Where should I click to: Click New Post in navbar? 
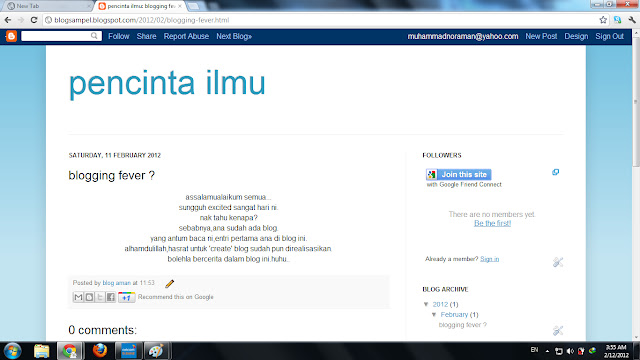(x=541, y=36)
